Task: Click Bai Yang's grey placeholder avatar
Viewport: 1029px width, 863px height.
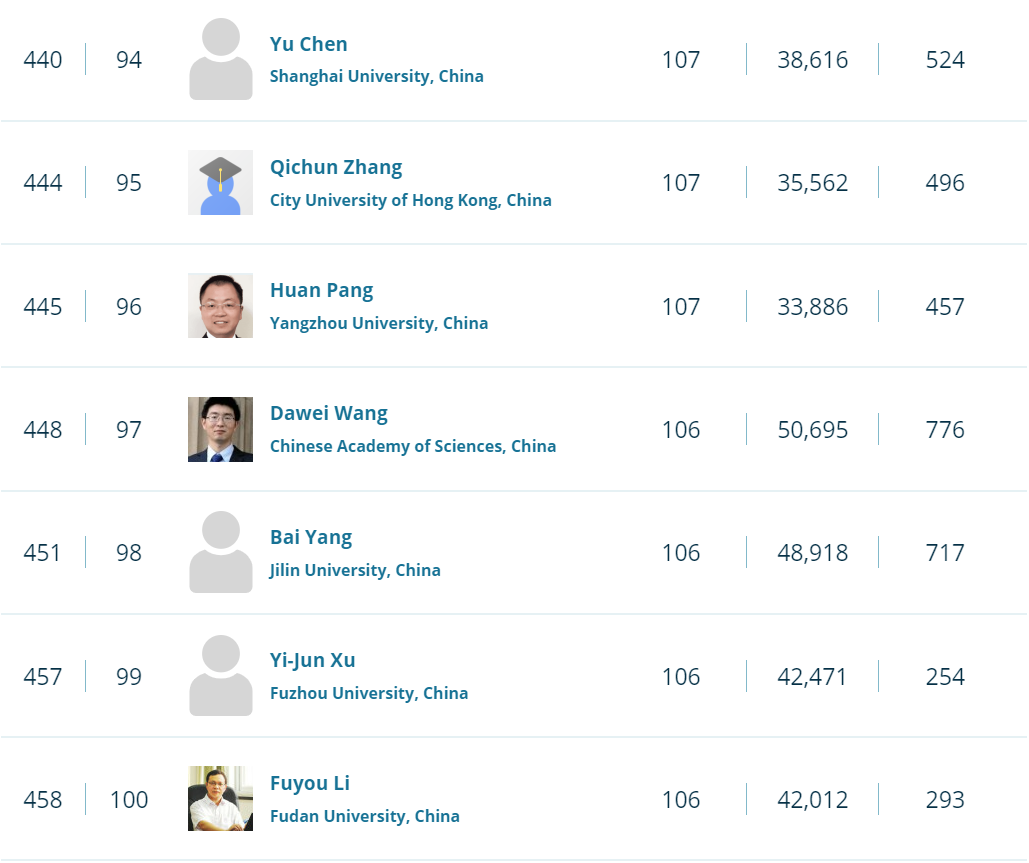Action: [x=220, y=553]
